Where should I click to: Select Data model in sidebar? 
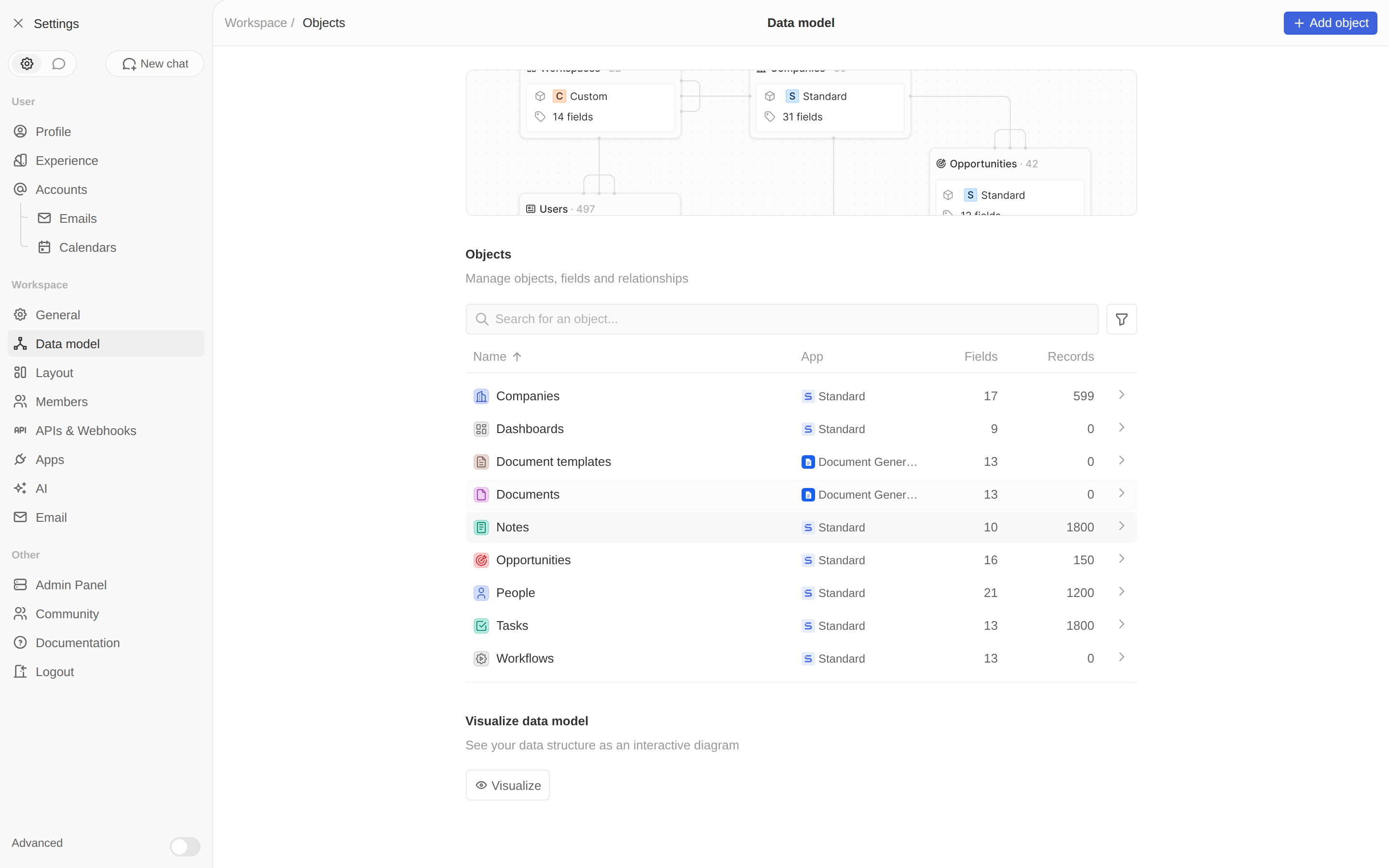coord(106,344)
